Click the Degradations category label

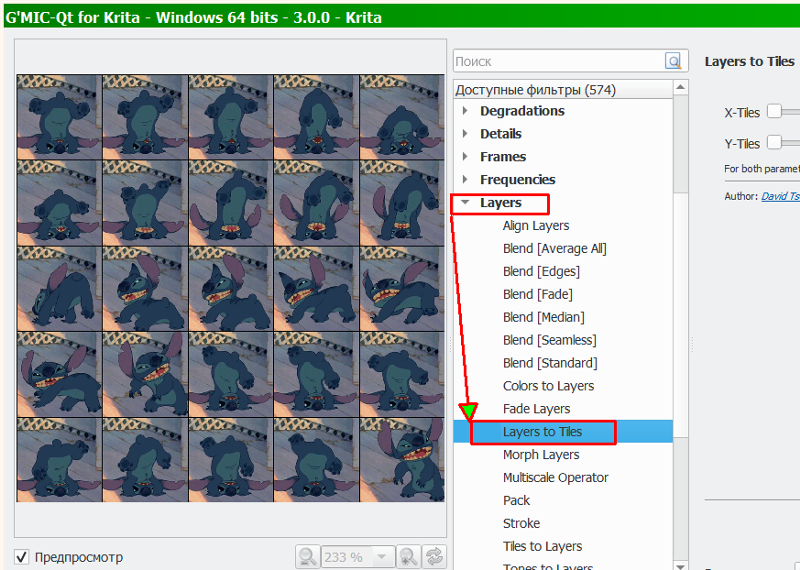522,111
